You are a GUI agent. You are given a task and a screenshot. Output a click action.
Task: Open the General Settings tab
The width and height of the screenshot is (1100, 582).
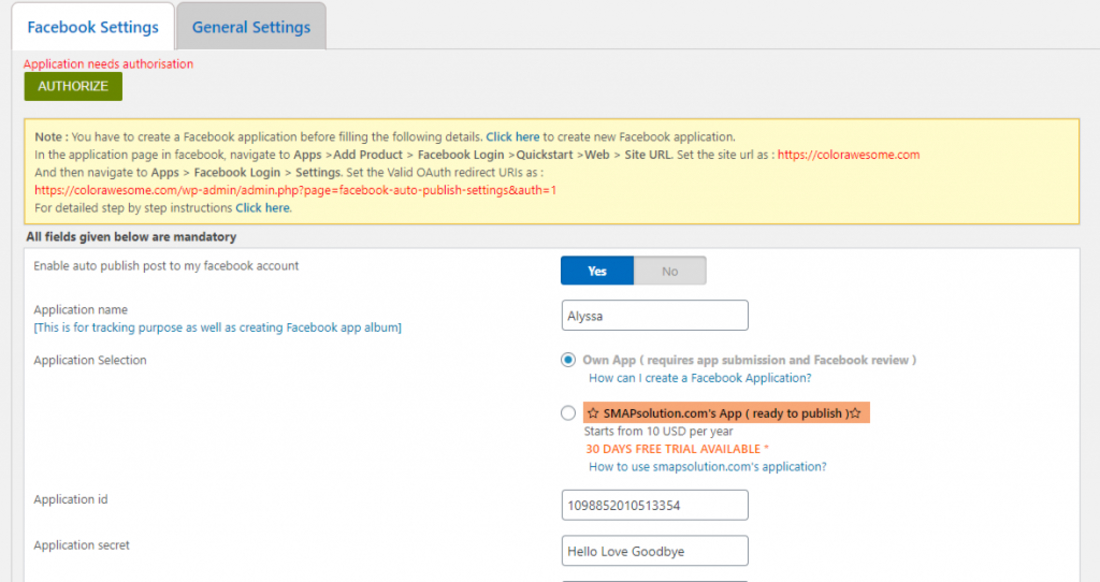pos(251,27)
